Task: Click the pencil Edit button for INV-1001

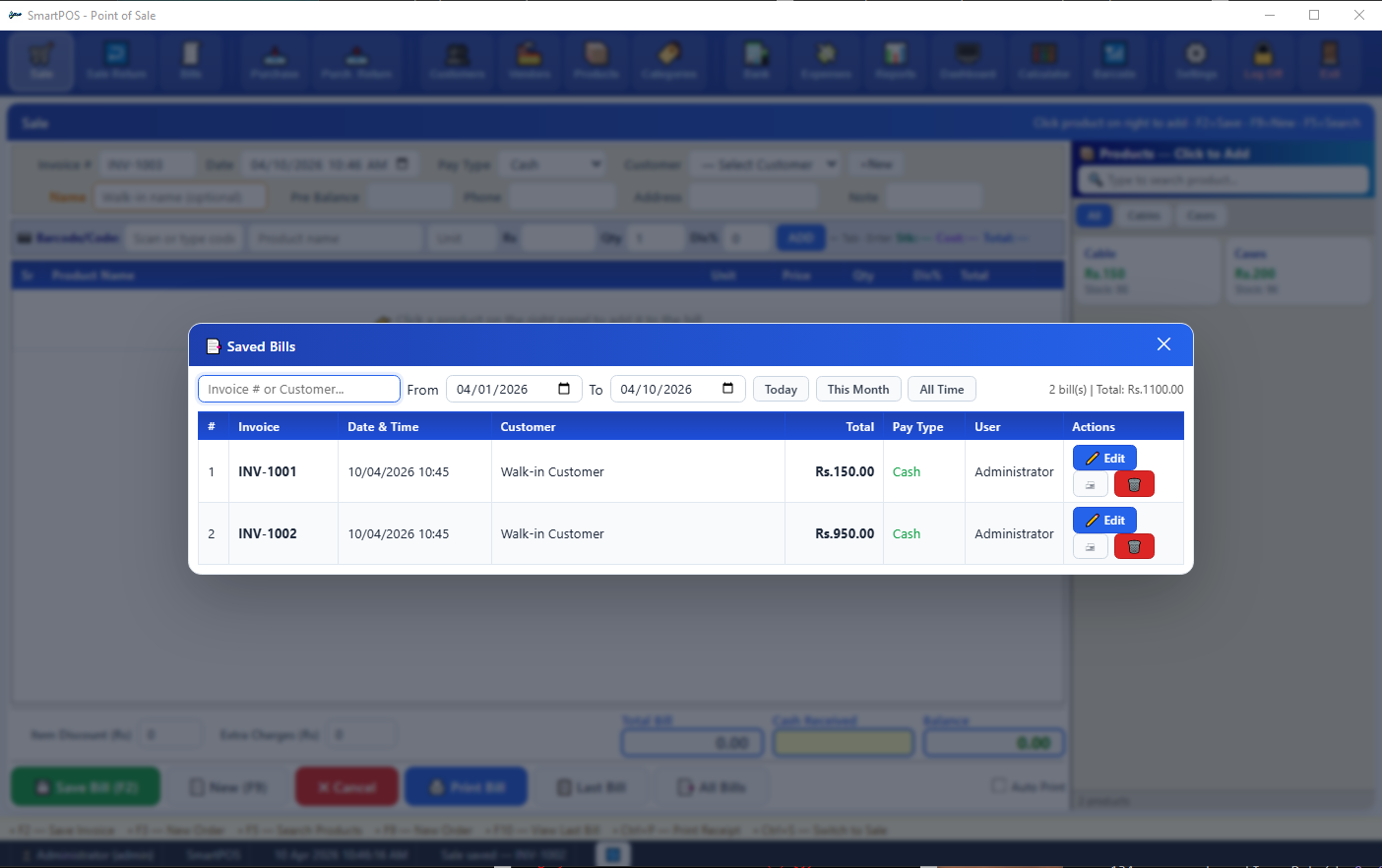Action: [1104, 458]
